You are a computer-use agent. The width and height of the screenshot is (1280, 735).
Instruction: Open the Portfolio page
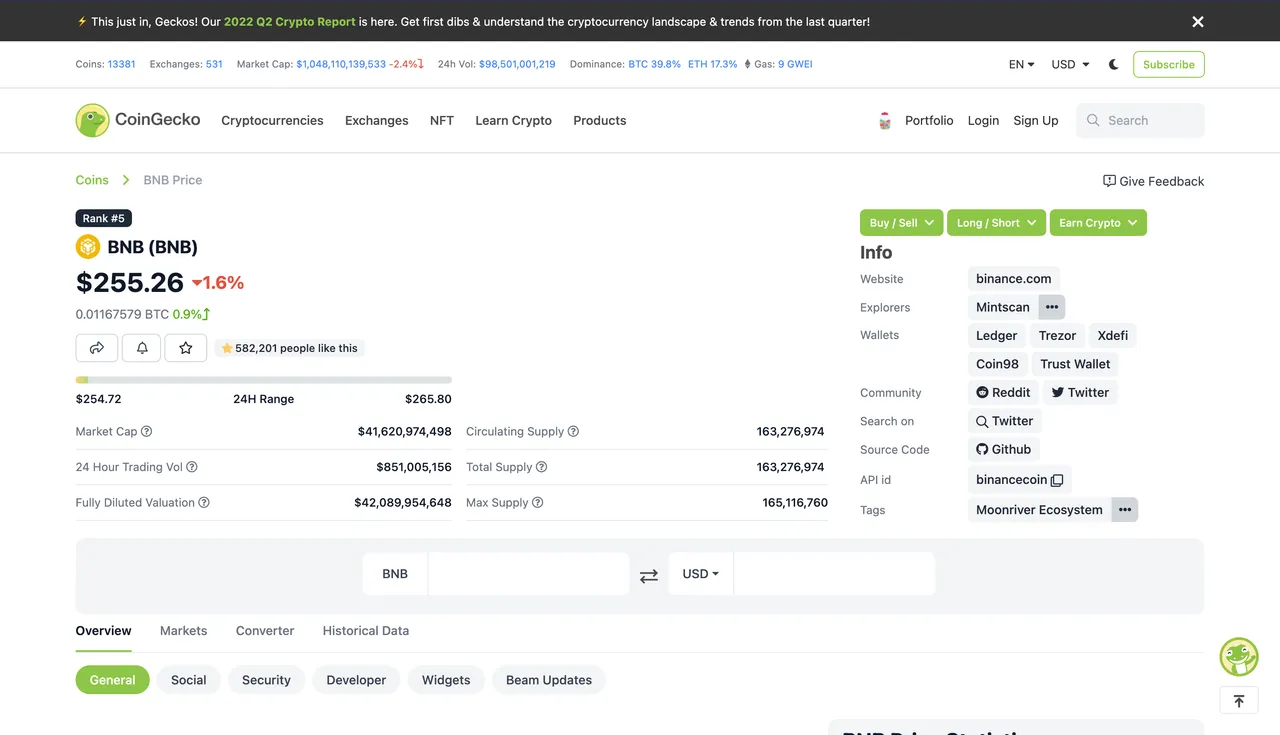coord(929,120)
